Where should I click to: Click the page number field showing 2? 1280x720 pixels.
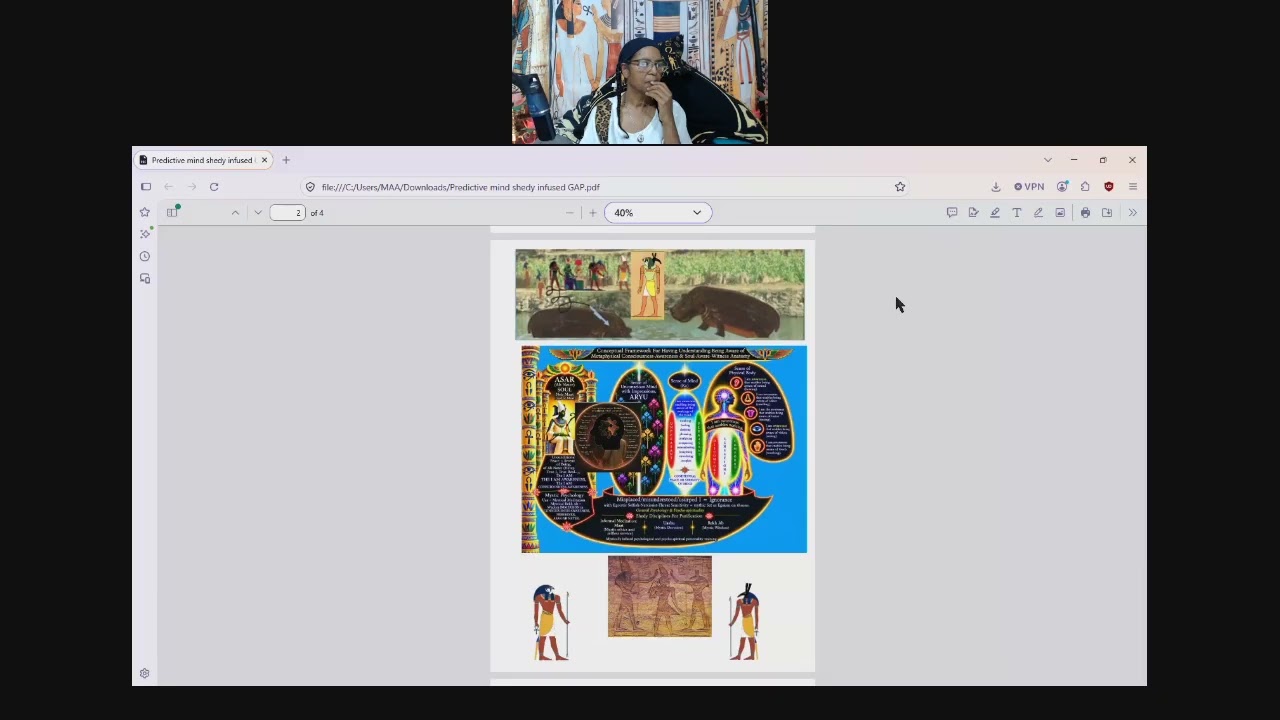287,212
